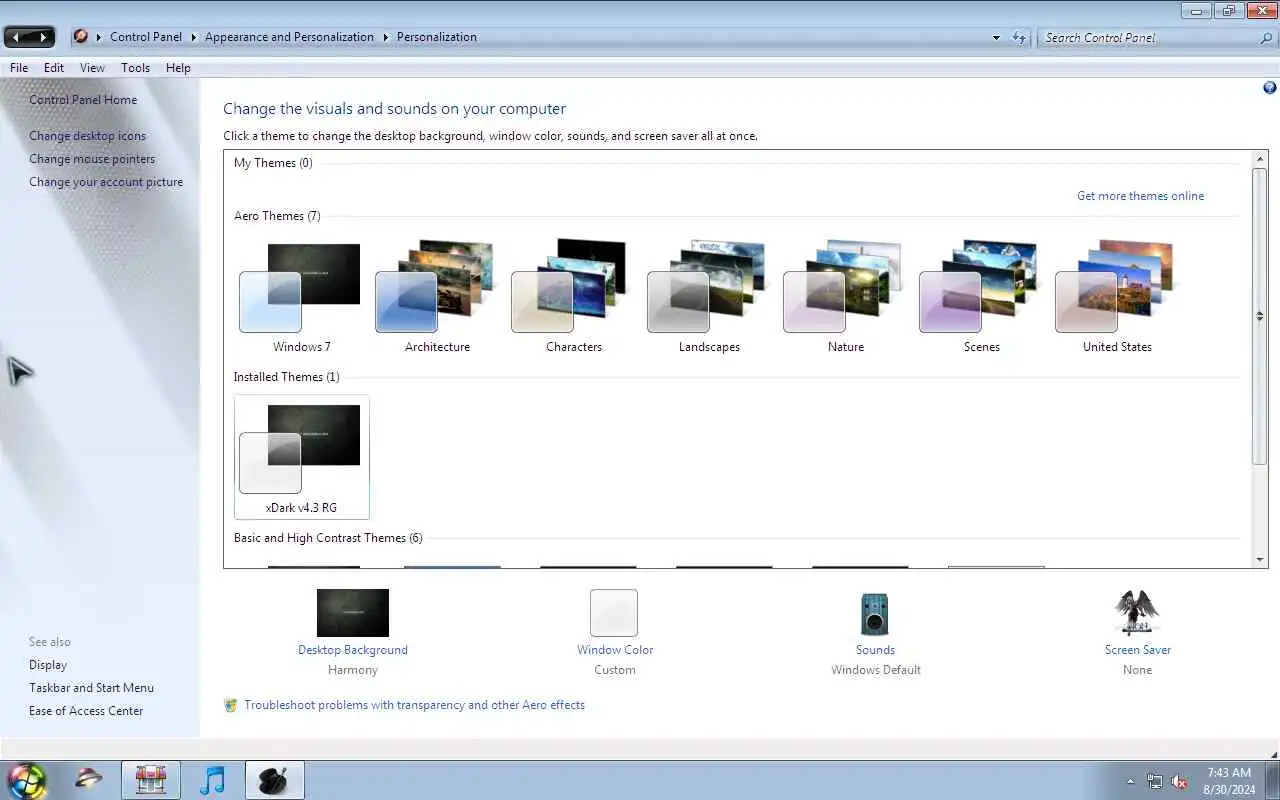1280x800 pixels.
Task: Open Change your account picture
Action: point(106,182)
